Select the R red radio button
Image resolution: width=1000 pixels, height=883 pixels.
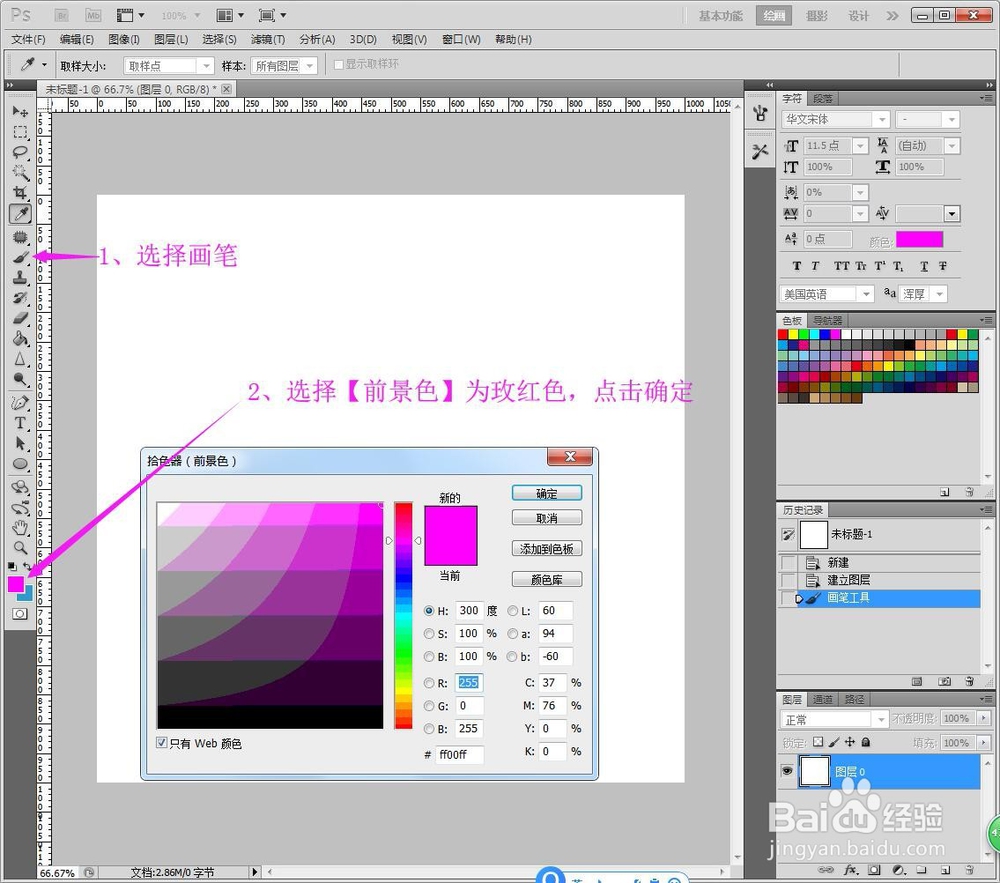(429, 683)
